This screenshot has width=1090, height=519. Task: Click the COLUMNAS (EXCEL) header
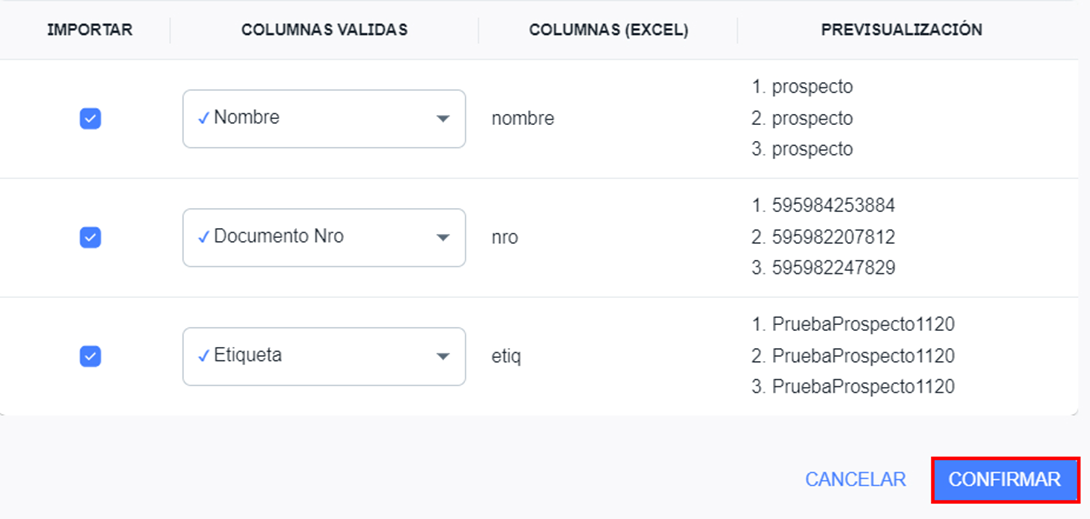coord(608,30)
